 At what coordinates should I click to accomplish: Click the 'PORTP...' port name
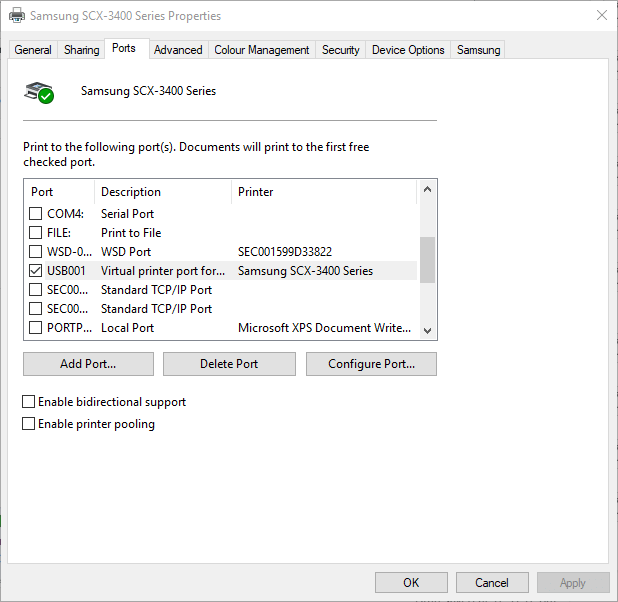click(69, 328)
